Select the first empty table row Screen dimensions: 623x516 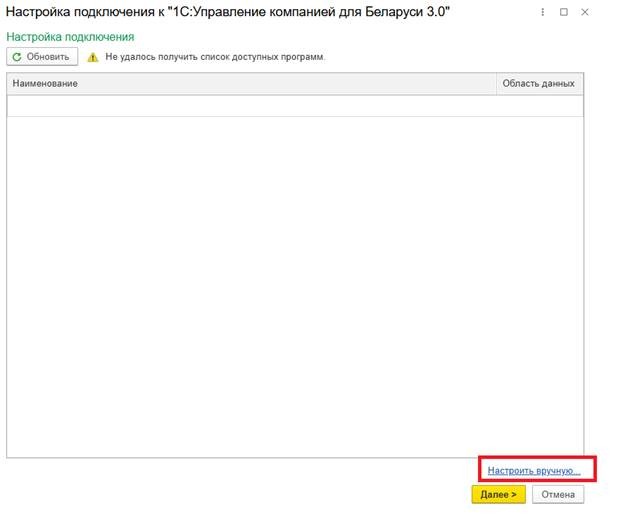(x=295, y=106)
